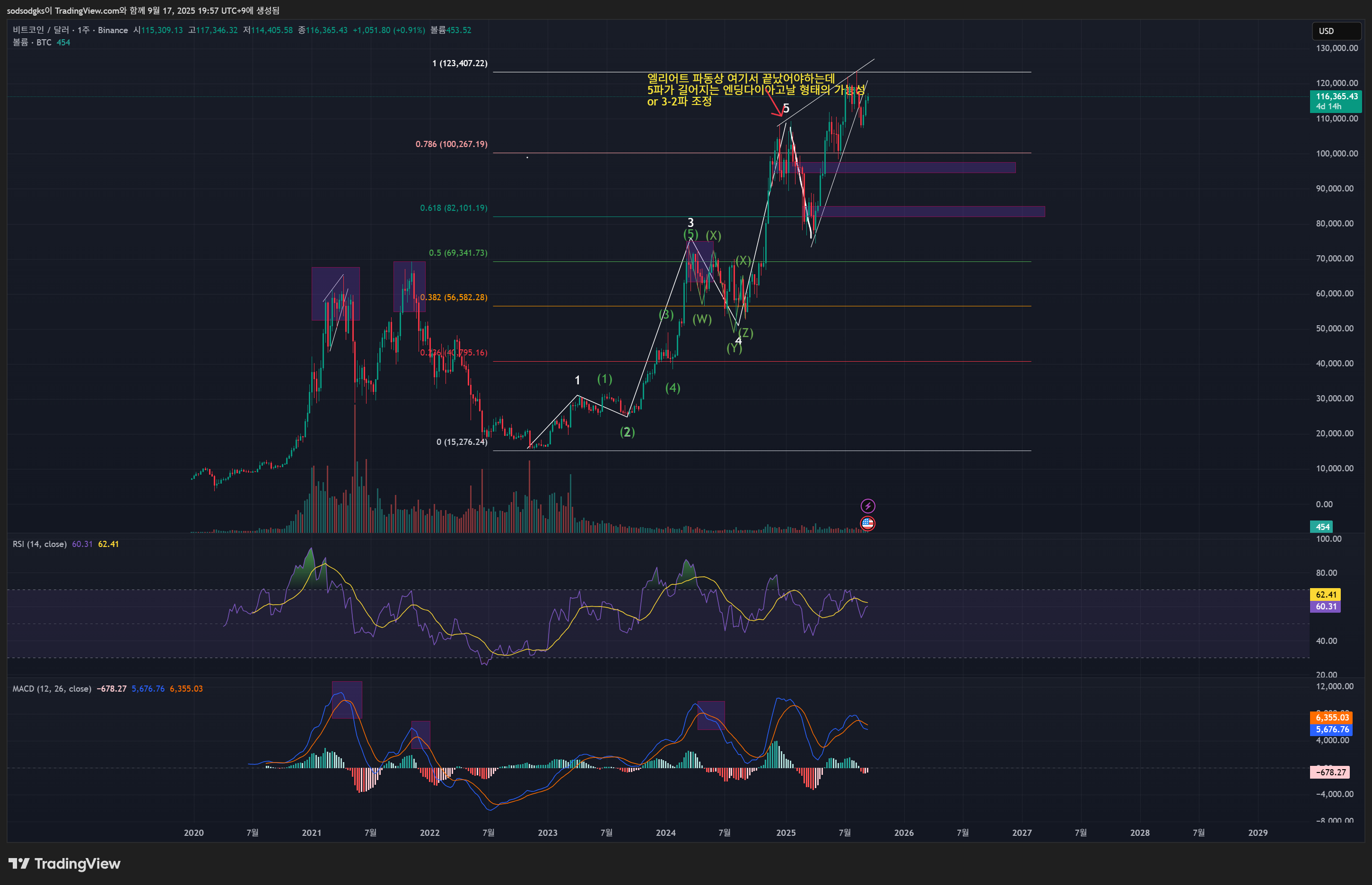Click the green wave label (Y)

coord(734,347)
